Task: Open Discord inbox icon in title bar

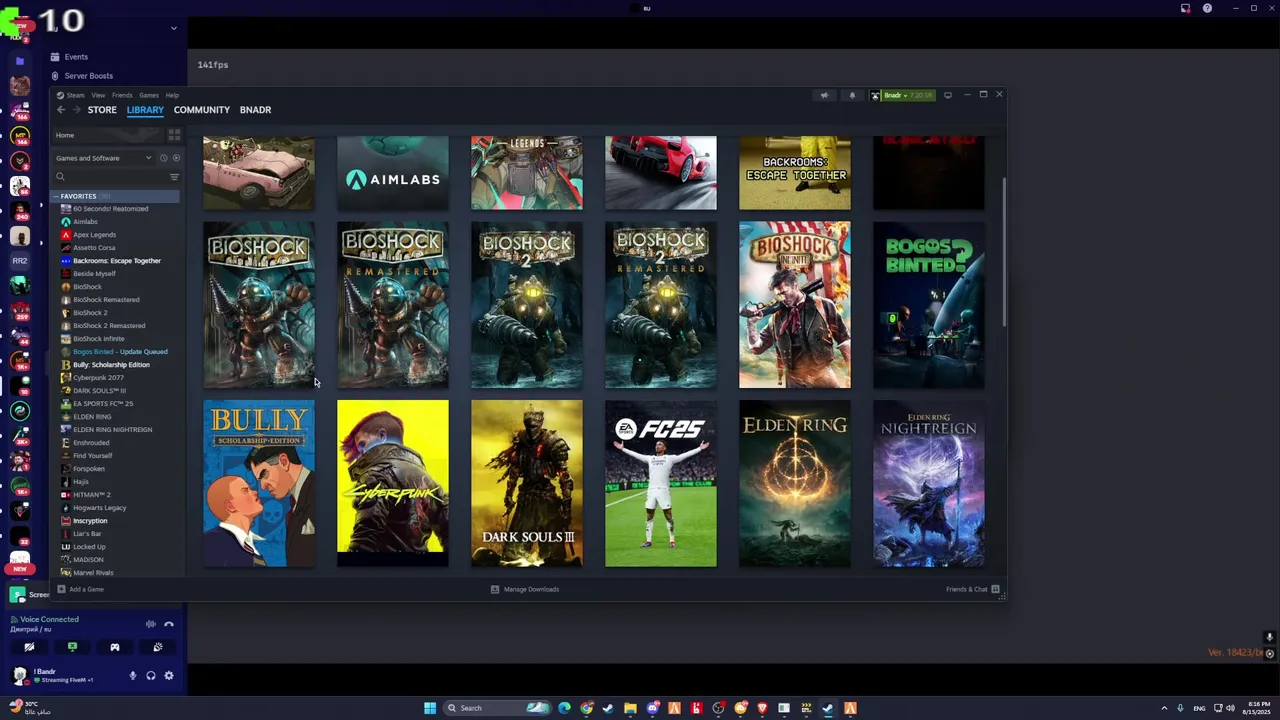Action: click(x=1185, y=8)
